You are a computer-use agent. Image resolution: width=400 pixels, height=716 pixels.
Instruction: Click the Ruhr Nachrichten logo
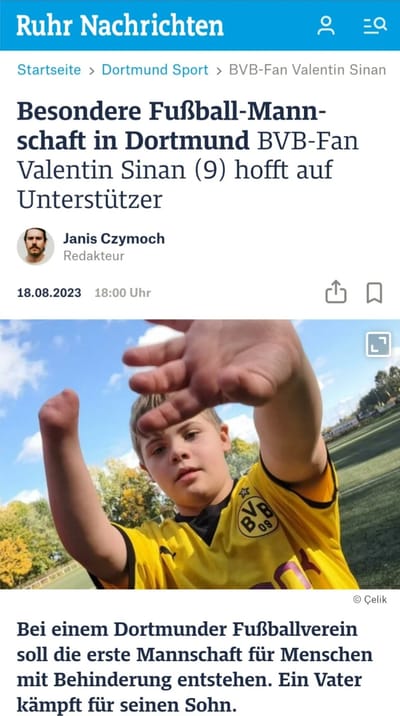120,25
